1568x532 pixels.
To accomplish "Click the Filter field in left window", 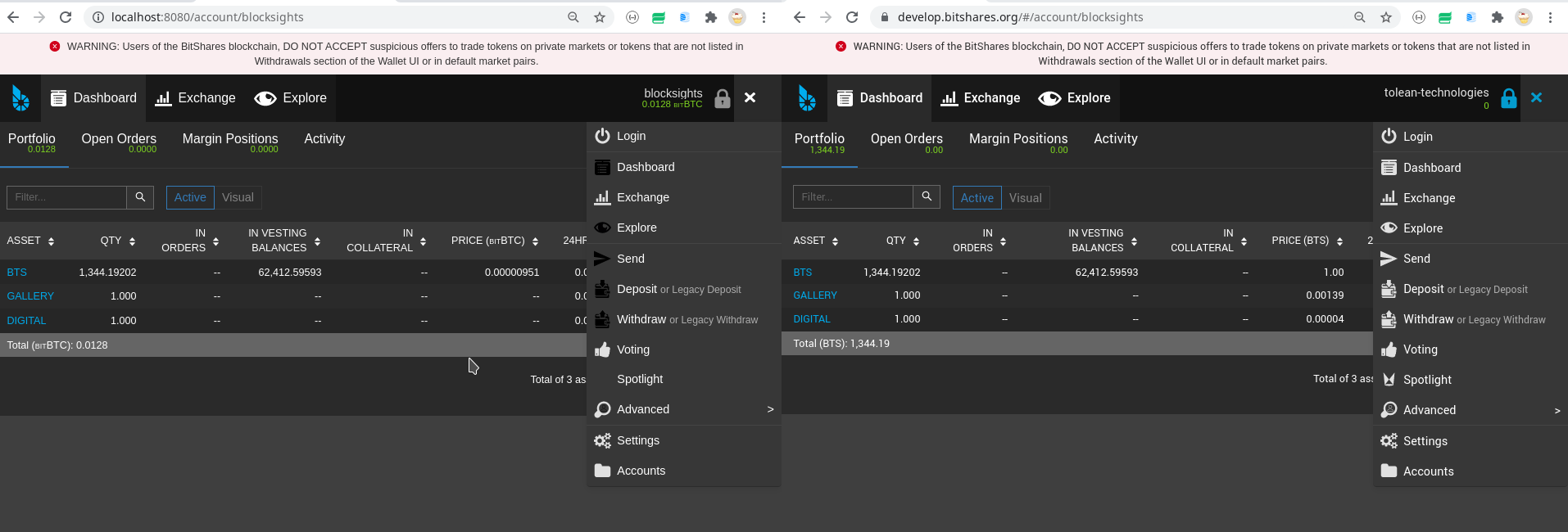I will 66,197.
